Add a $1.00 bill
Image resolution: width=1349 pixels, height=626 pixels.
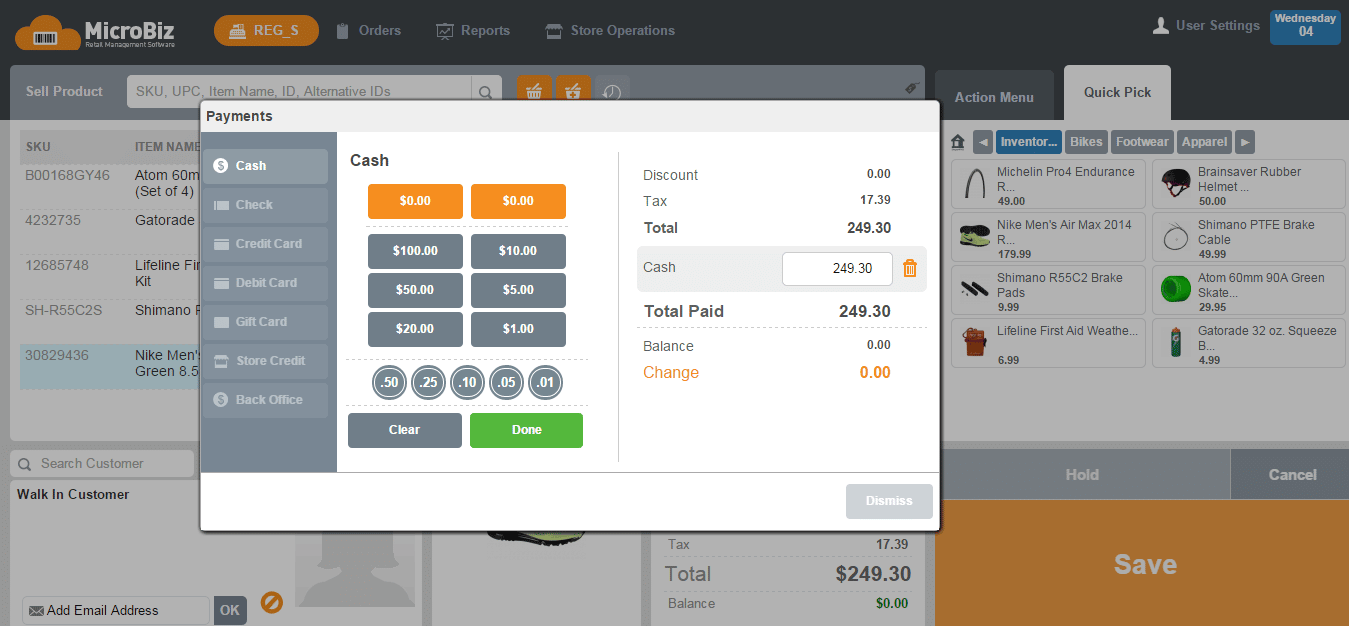coord(518,329)
